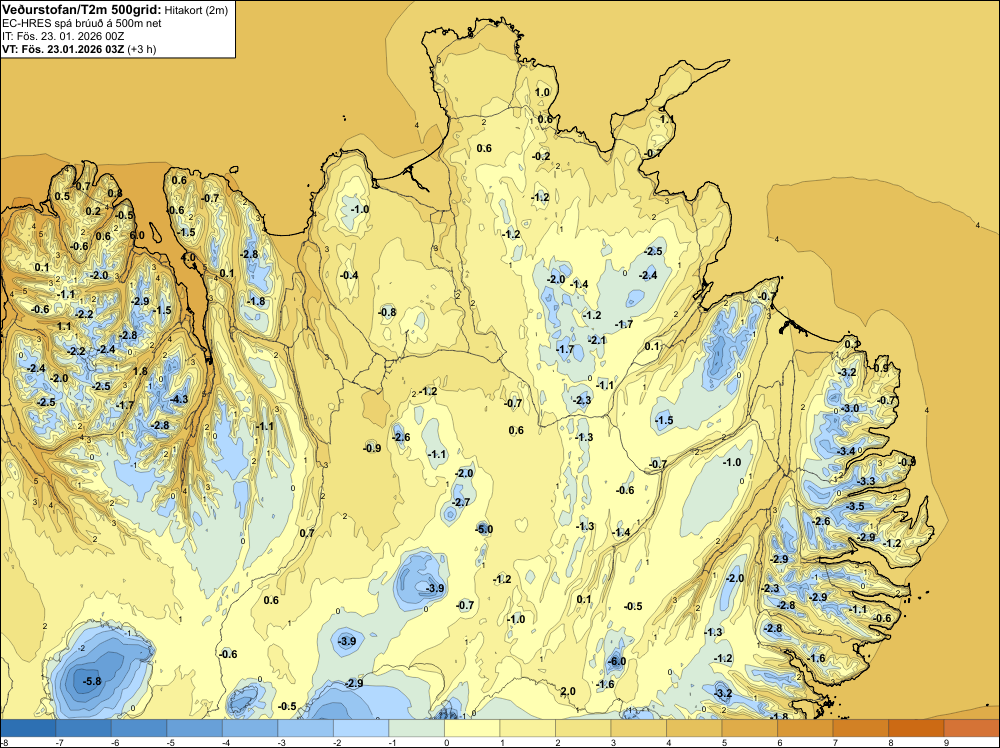Click the '9' legend tick label
Viewport: 1000px width, 748px height.
click(x=947, y=742)
